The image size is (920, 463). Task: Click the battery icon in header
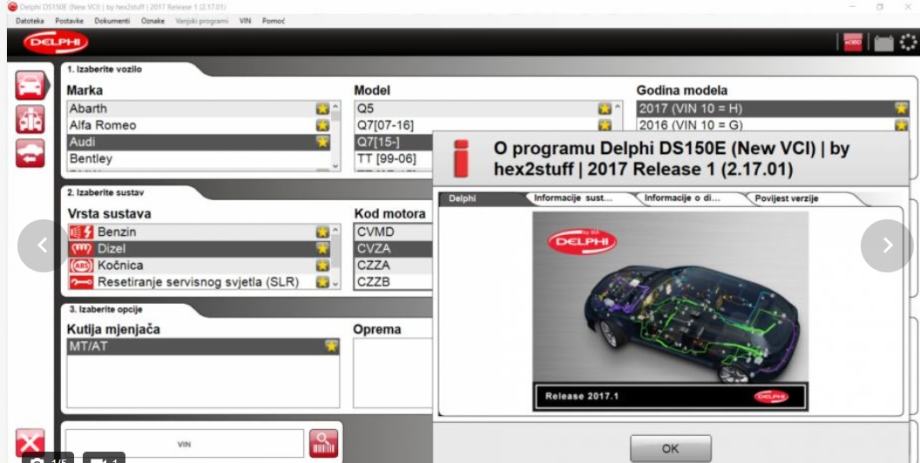[884, 43]
